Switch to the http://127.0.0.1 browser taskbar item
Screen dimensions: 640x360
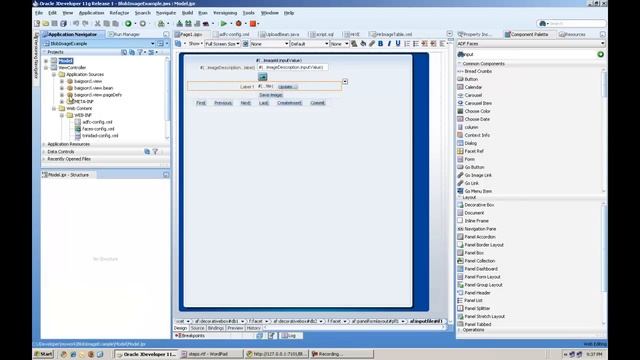click(x=277, y=354)
